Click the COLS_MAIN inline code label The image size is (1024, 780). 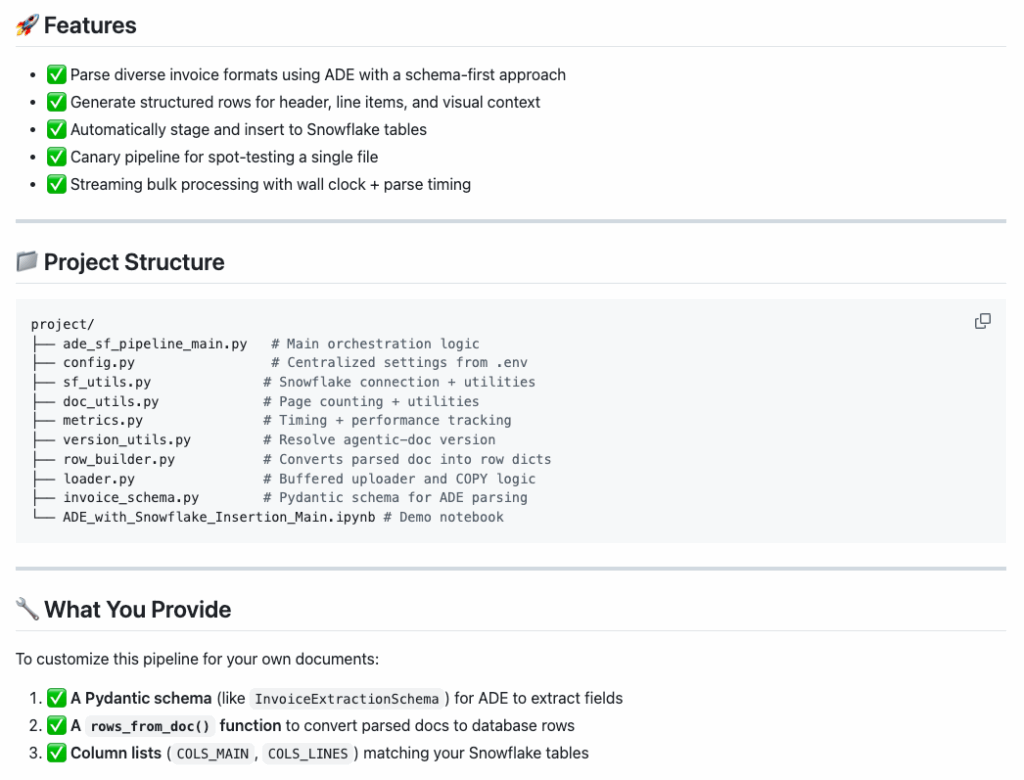[212, 754]
